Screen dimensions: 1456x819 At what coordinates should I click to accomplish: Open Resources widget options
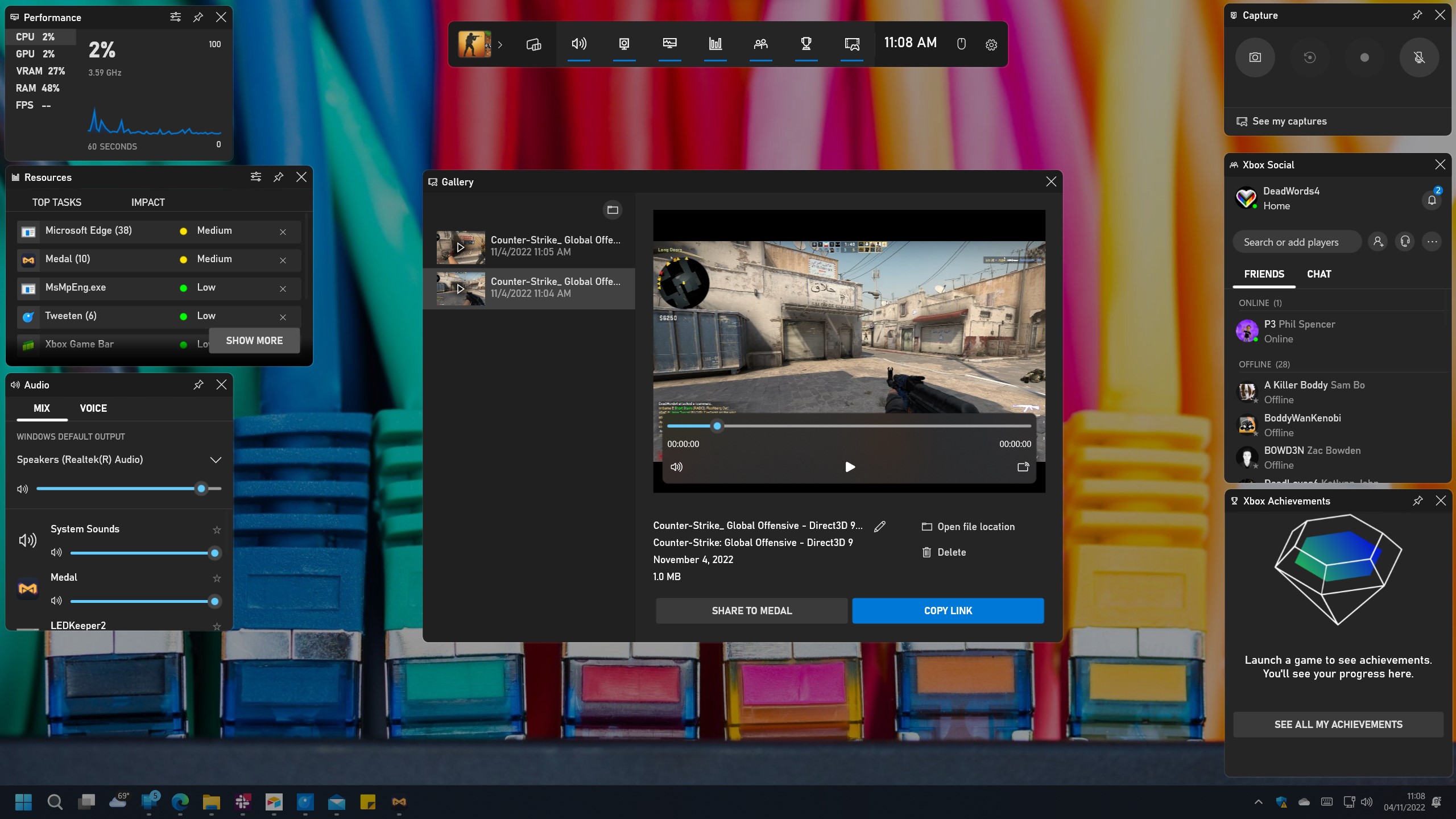pos(255,177)
